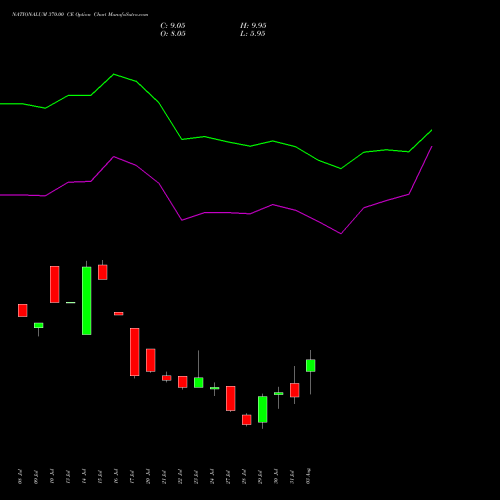Click the first red candle on 08 Jul
The image size is (500, 500).
point(23,310)
